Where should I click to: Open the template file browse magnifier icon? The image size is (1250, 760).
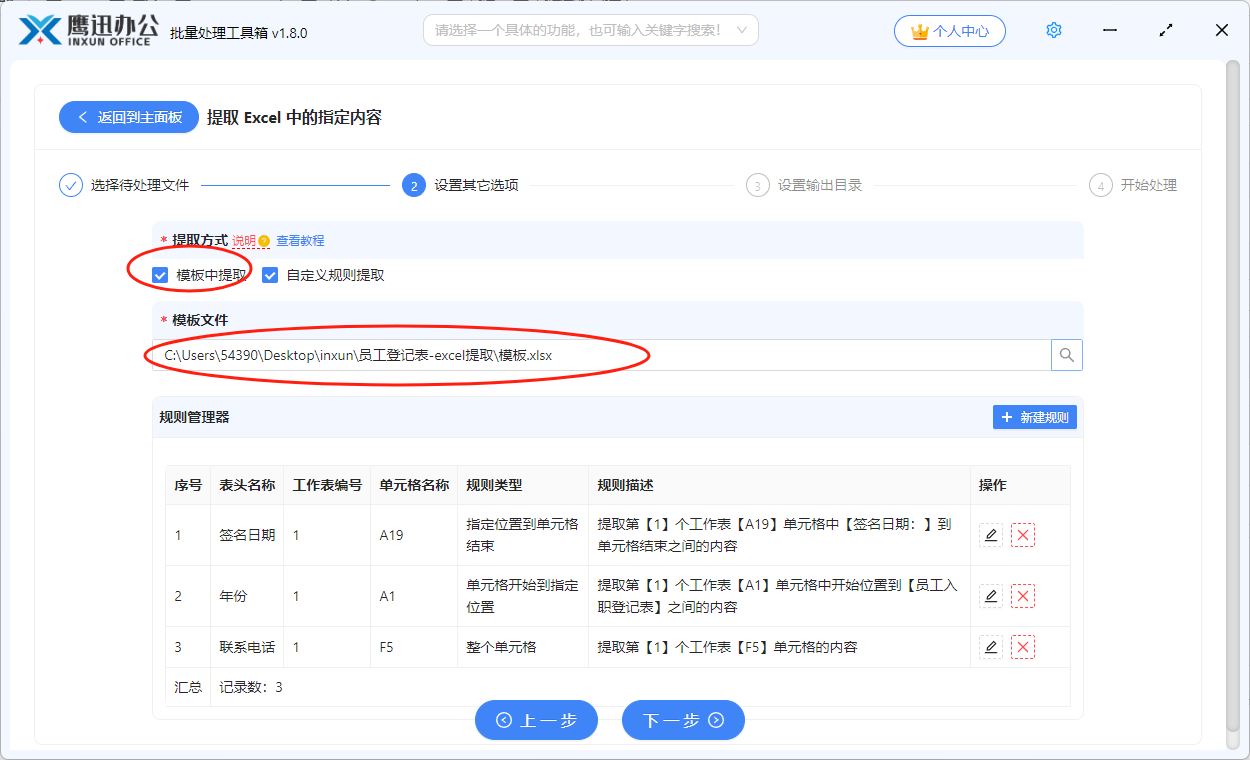[1066, 355]
